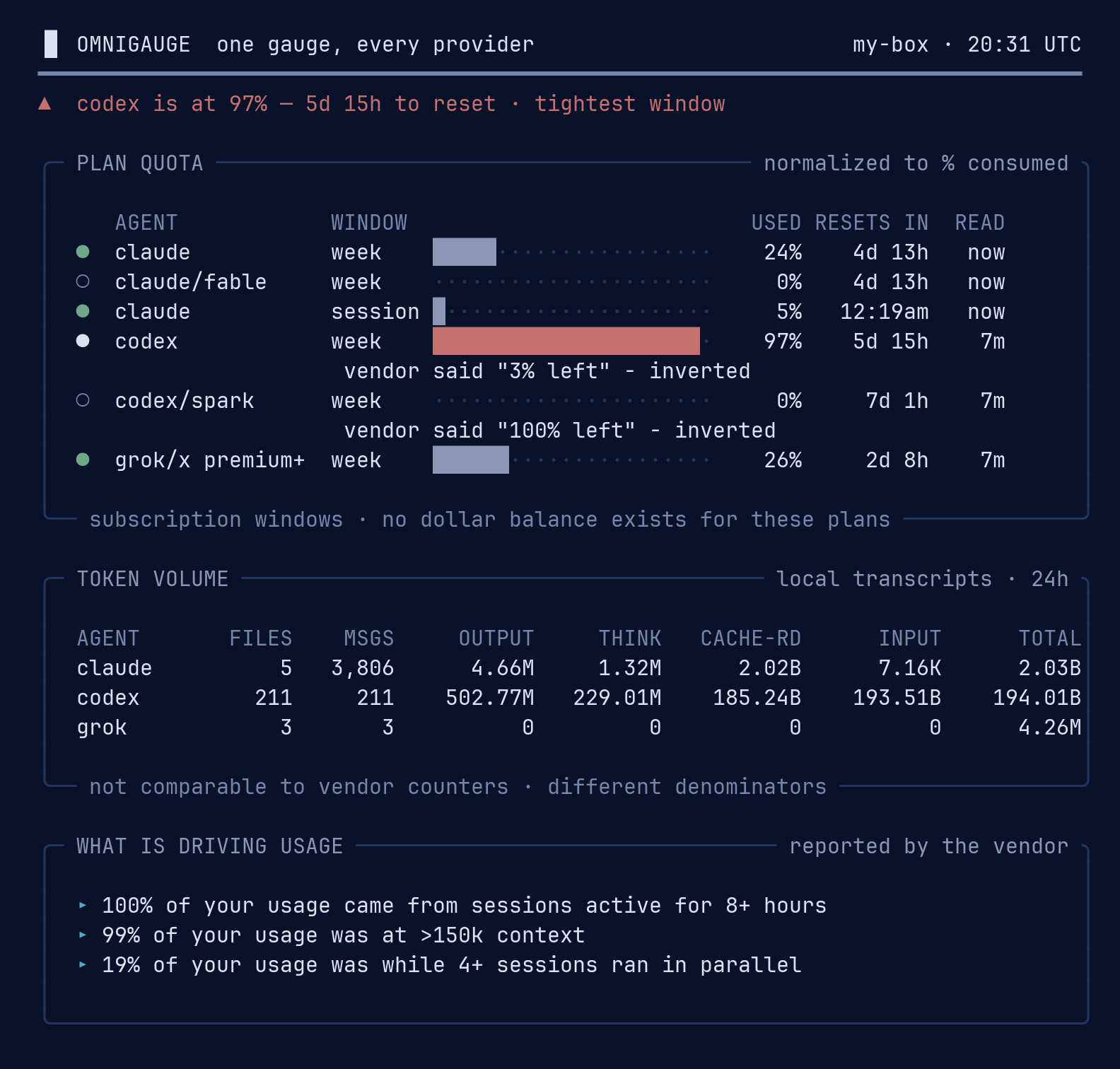Screen dimensions: 1120x1069
Task: Click codex row in Token Volume table
Action: [579, 698]
